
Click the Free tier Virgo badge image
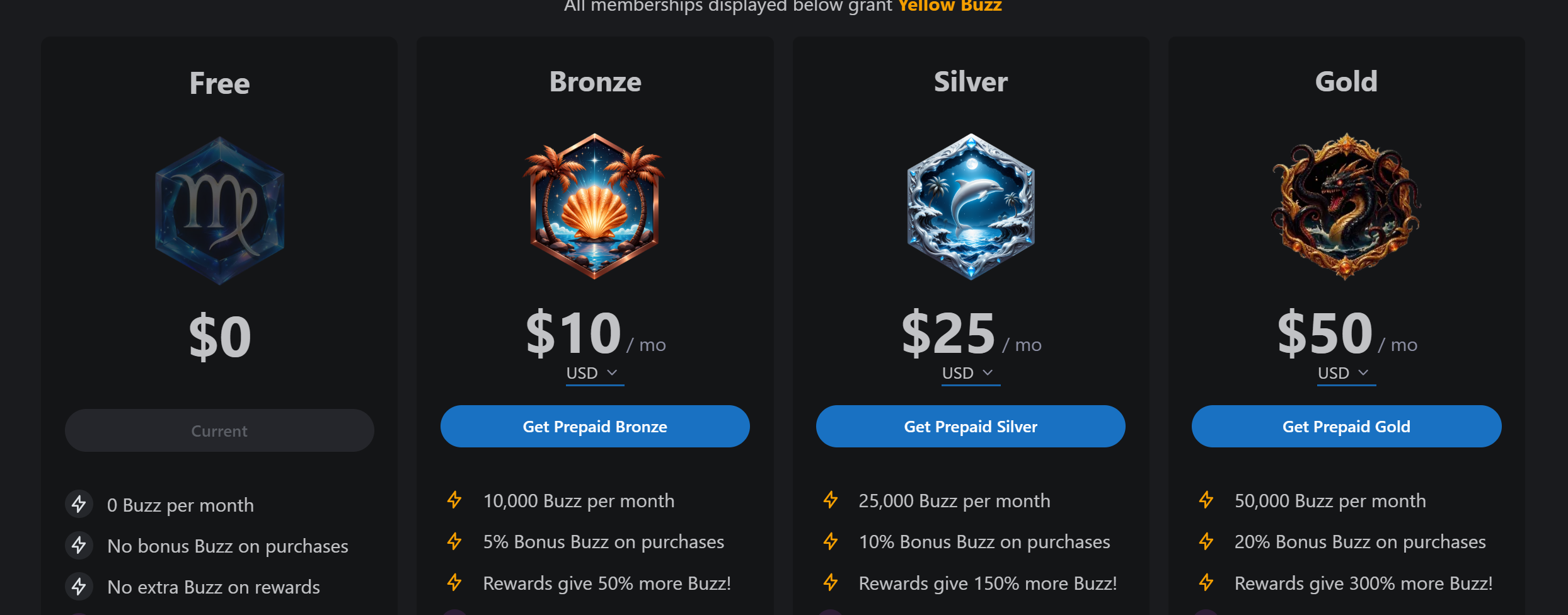(219, 211)
